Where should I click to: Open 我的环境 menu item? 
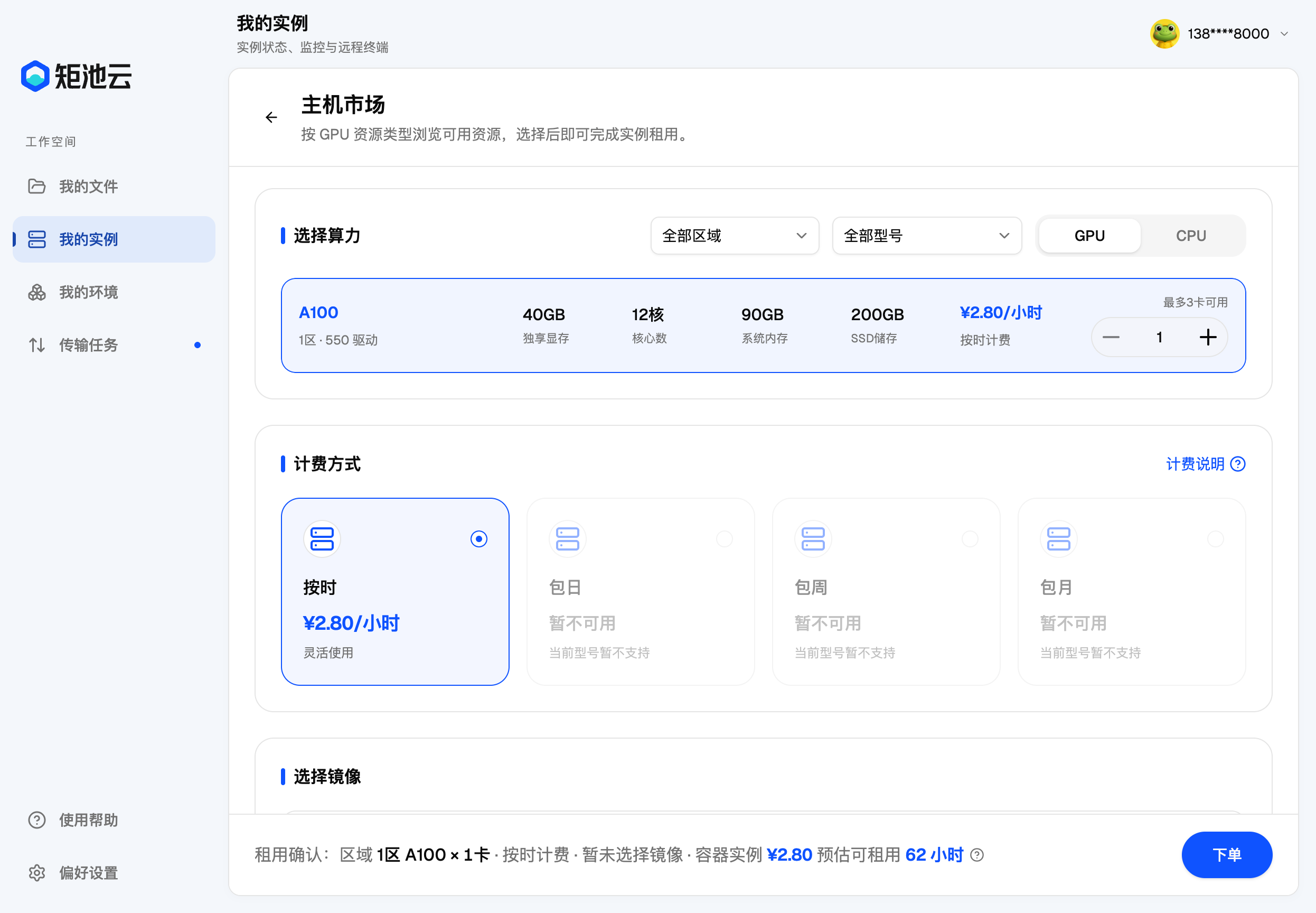click(114, 292)
